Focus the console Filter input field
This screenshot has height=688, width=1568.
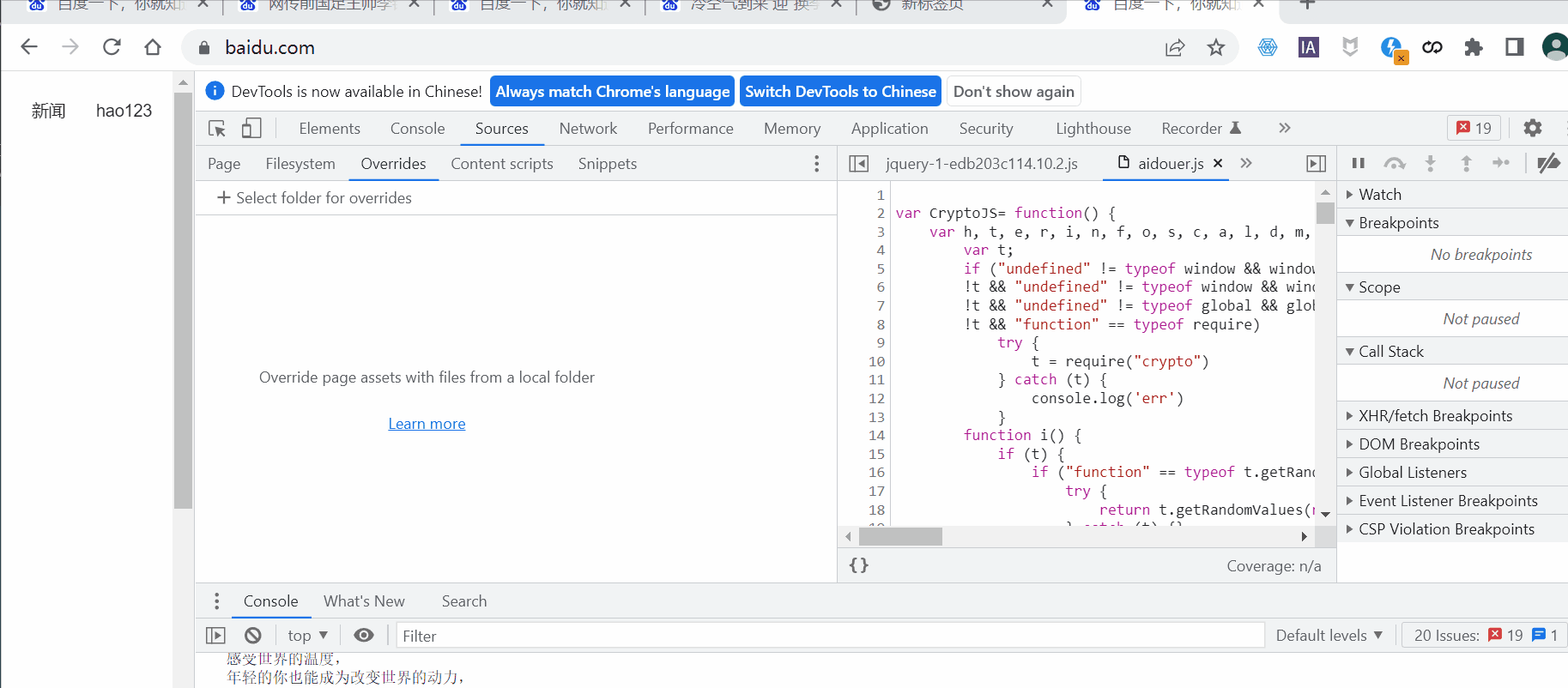tap(829, 636)
